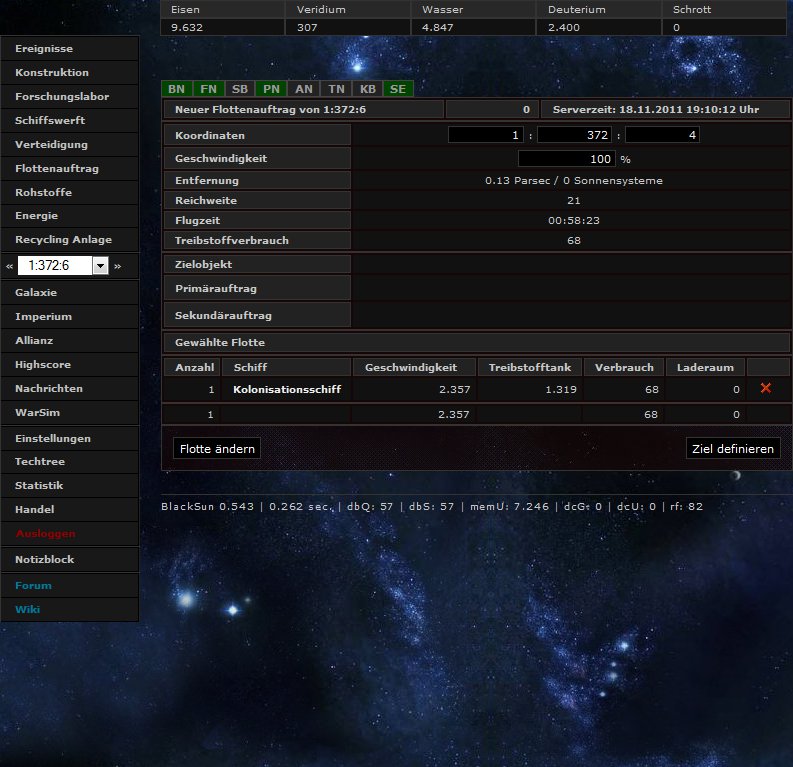Viewport: 793px width, 767px height.
Task: Switch to the AN tab
Action: tap(303, 89)
